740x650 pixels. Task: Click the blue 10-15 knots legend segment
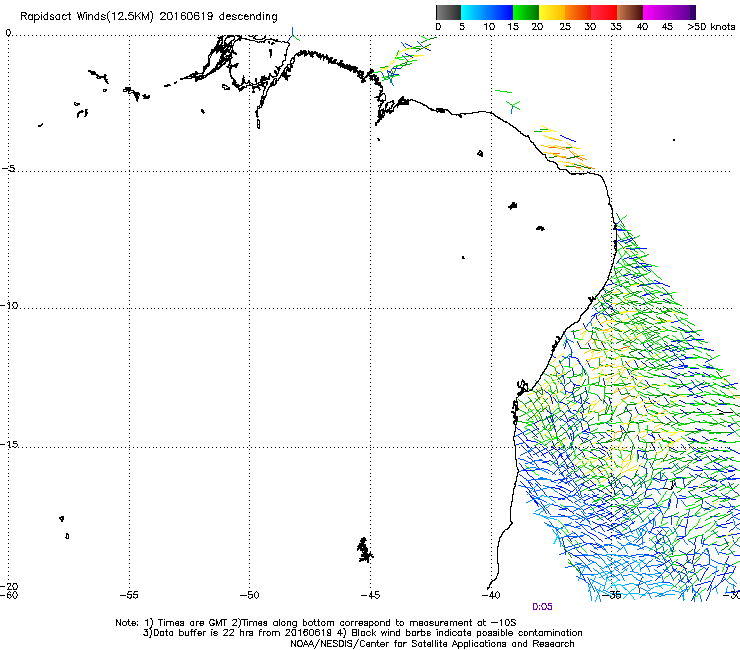click(500, 12)
